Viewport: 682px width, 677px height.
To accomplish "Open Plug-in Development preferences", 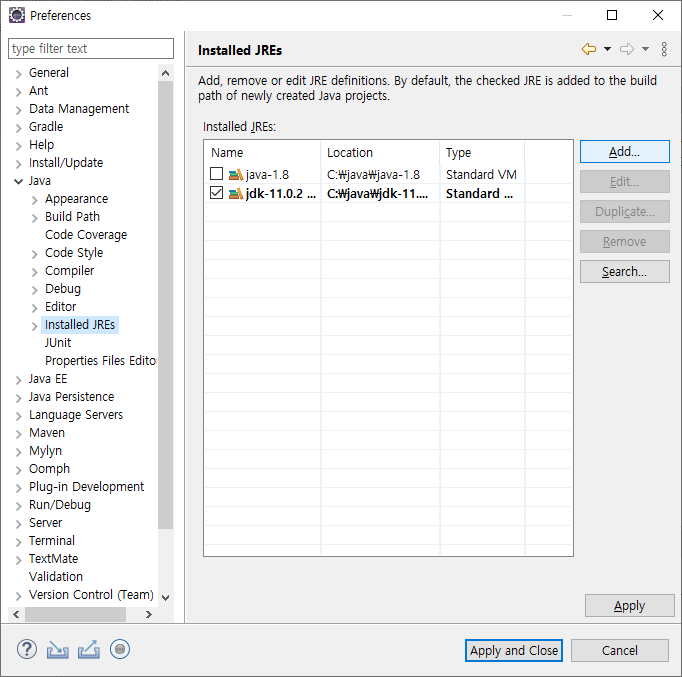I will pyautogui.click(x=86, y=487).
